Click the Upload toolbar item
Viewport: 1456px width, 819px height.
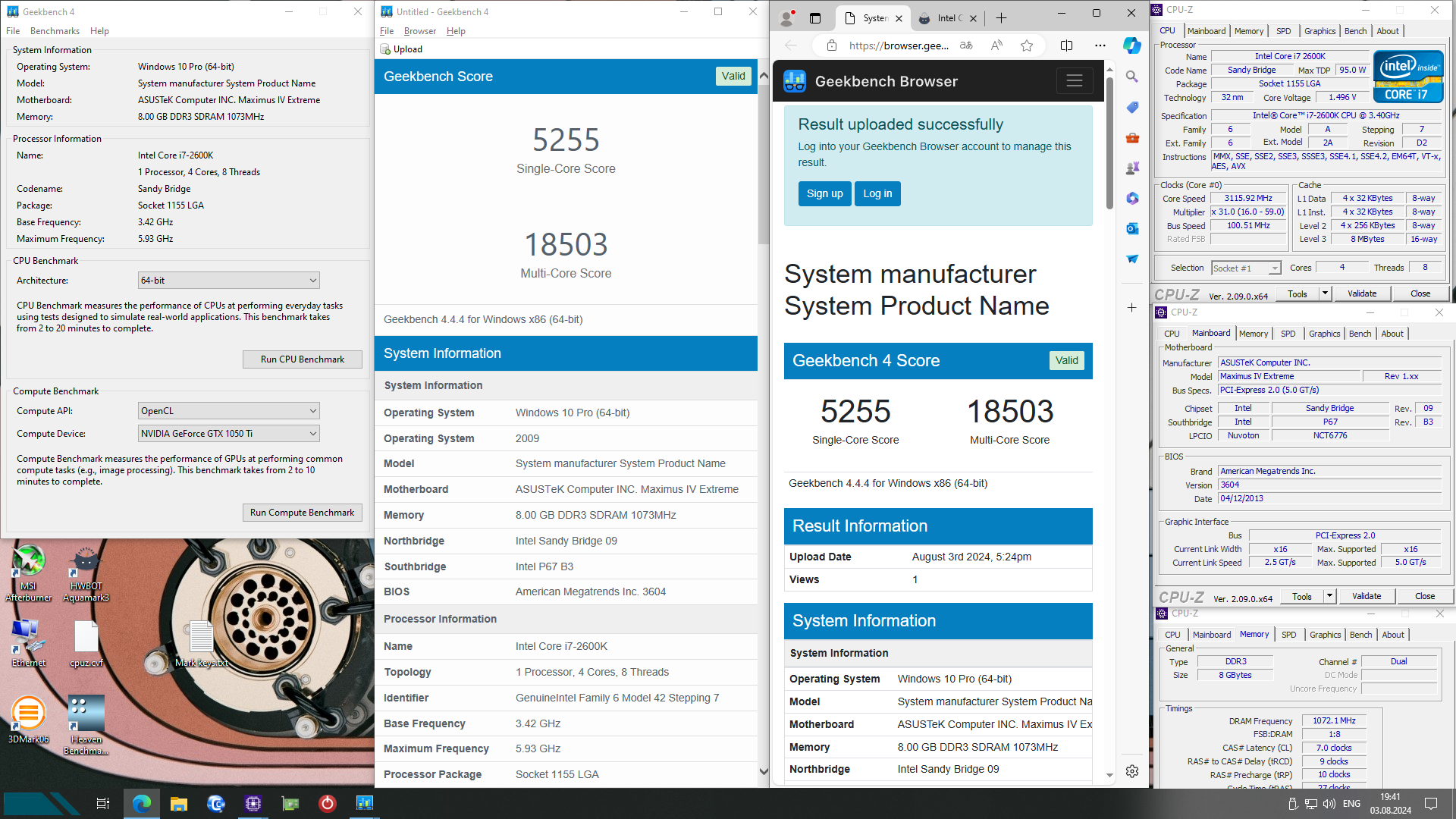point(402,49)
